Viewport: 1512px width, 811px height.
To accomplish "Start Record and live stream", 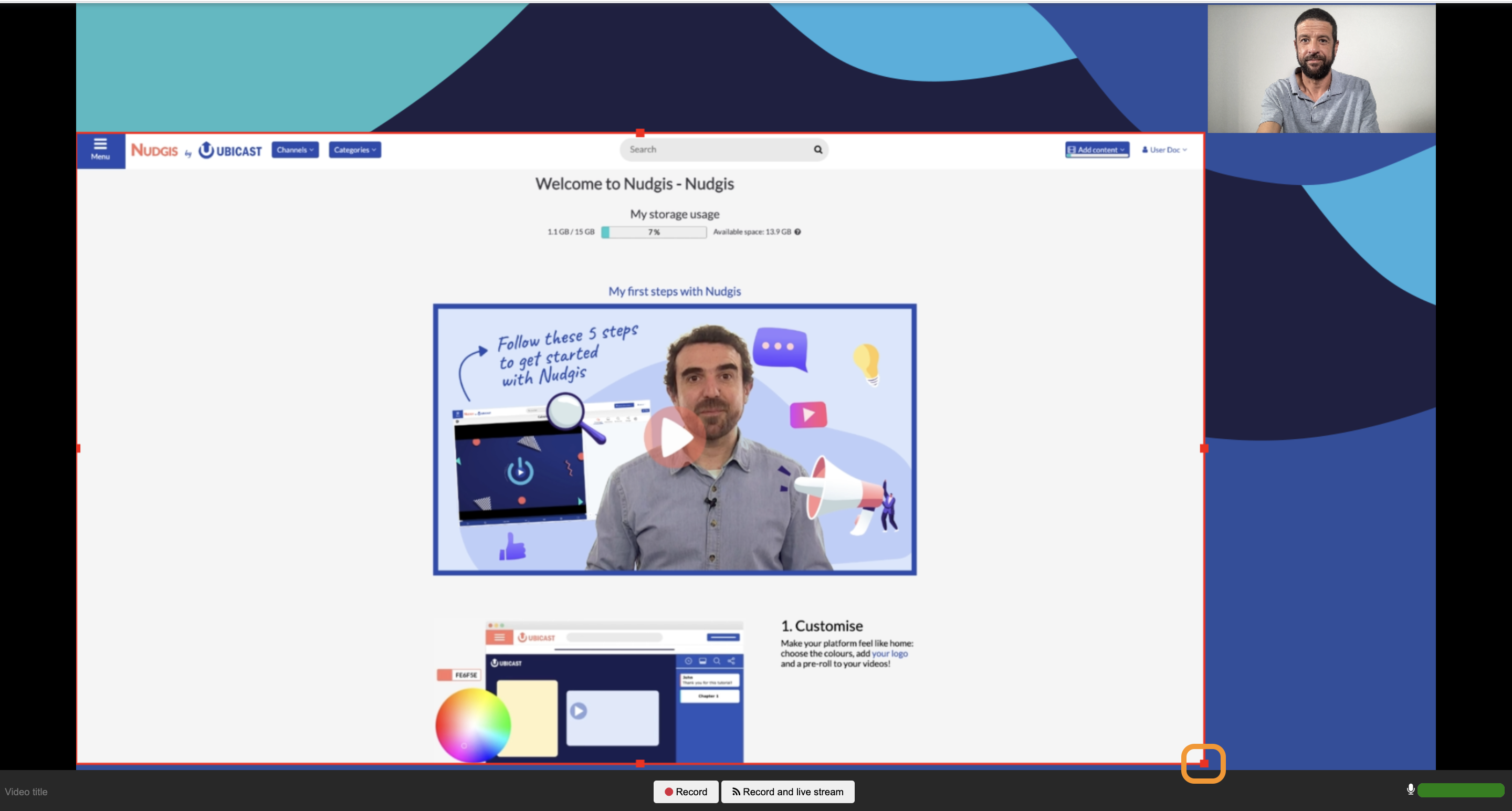I will tap(787, 792).
